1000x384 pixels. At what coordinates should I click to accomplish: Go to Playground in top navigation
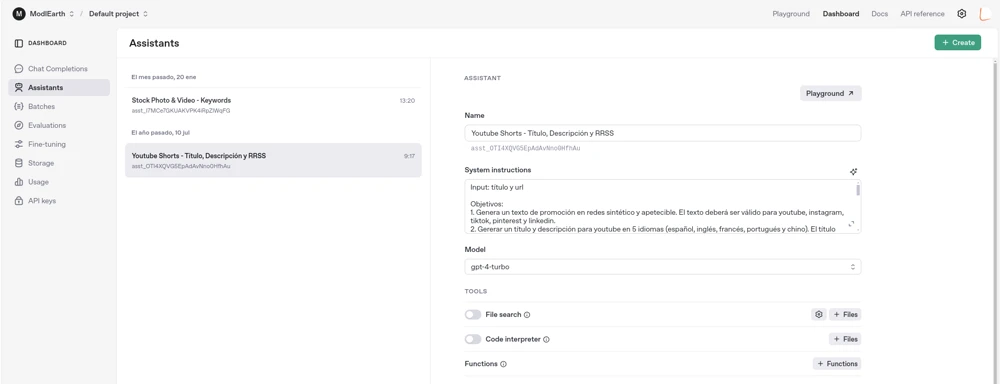click(x=791, y=13)
